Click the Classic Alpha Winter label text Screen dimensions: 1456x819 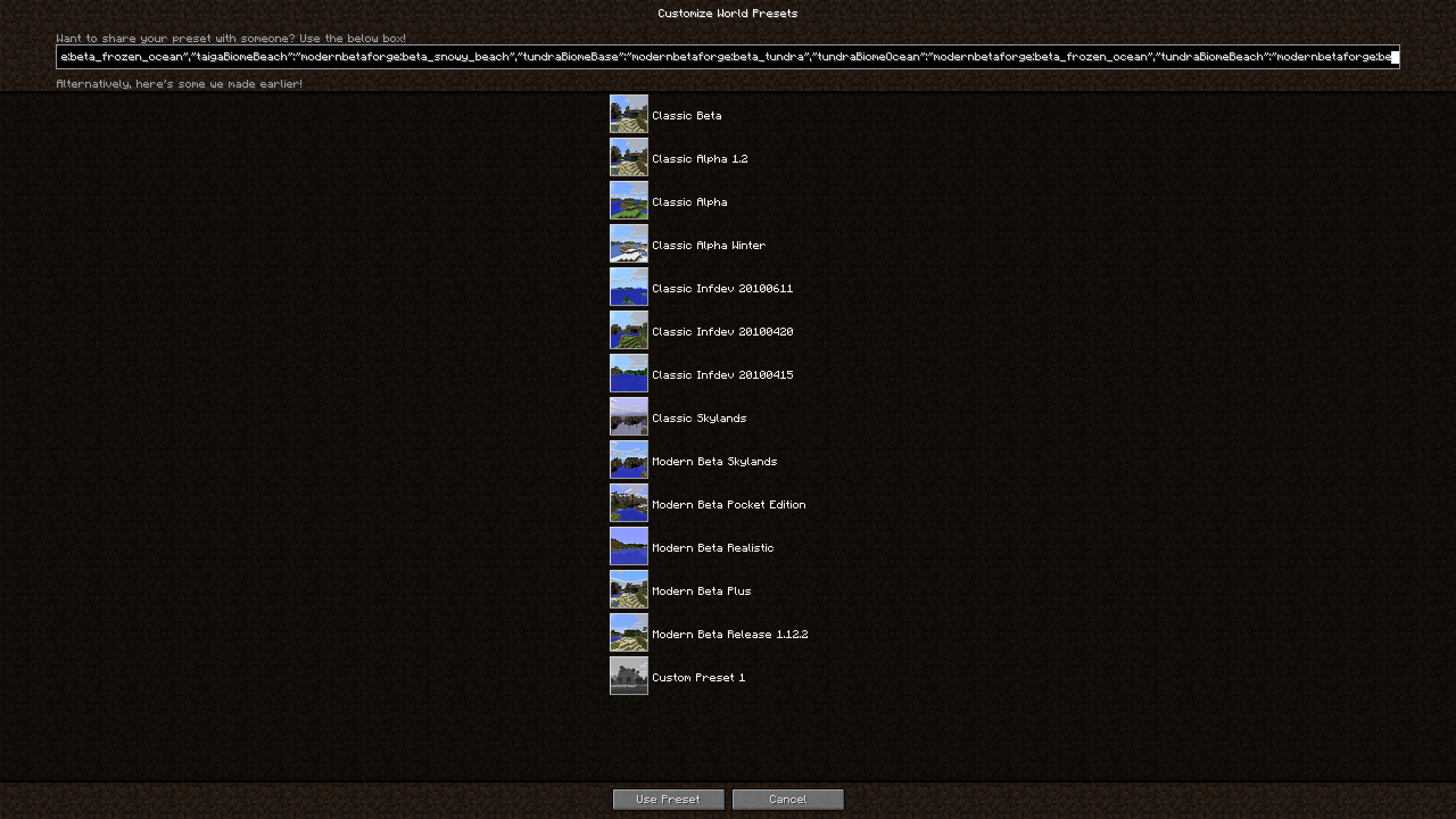pos(709,245)
